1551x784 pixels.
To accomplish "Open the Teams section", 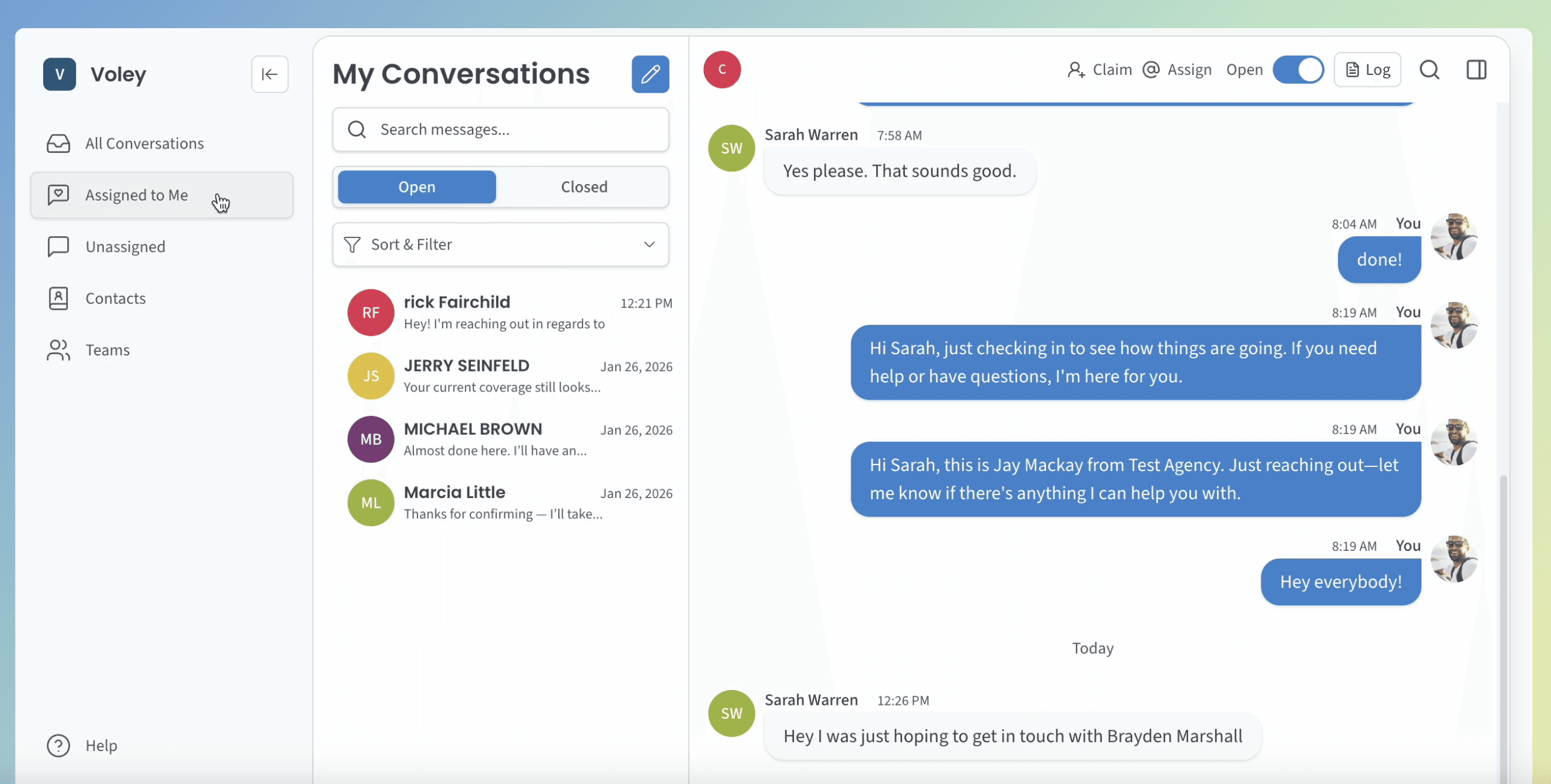I will pos(107,349).
